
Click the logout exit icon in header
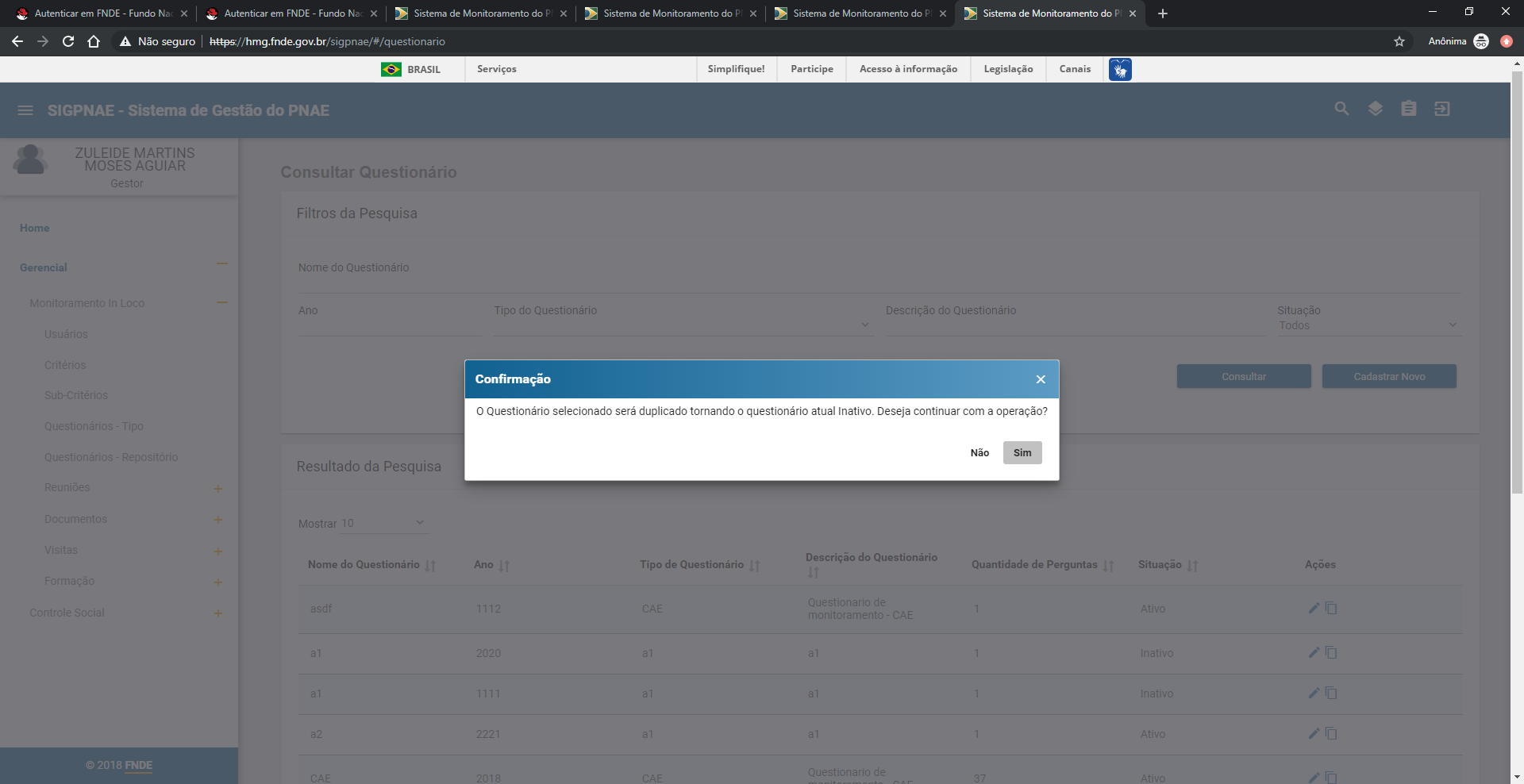coord(1441,109)
